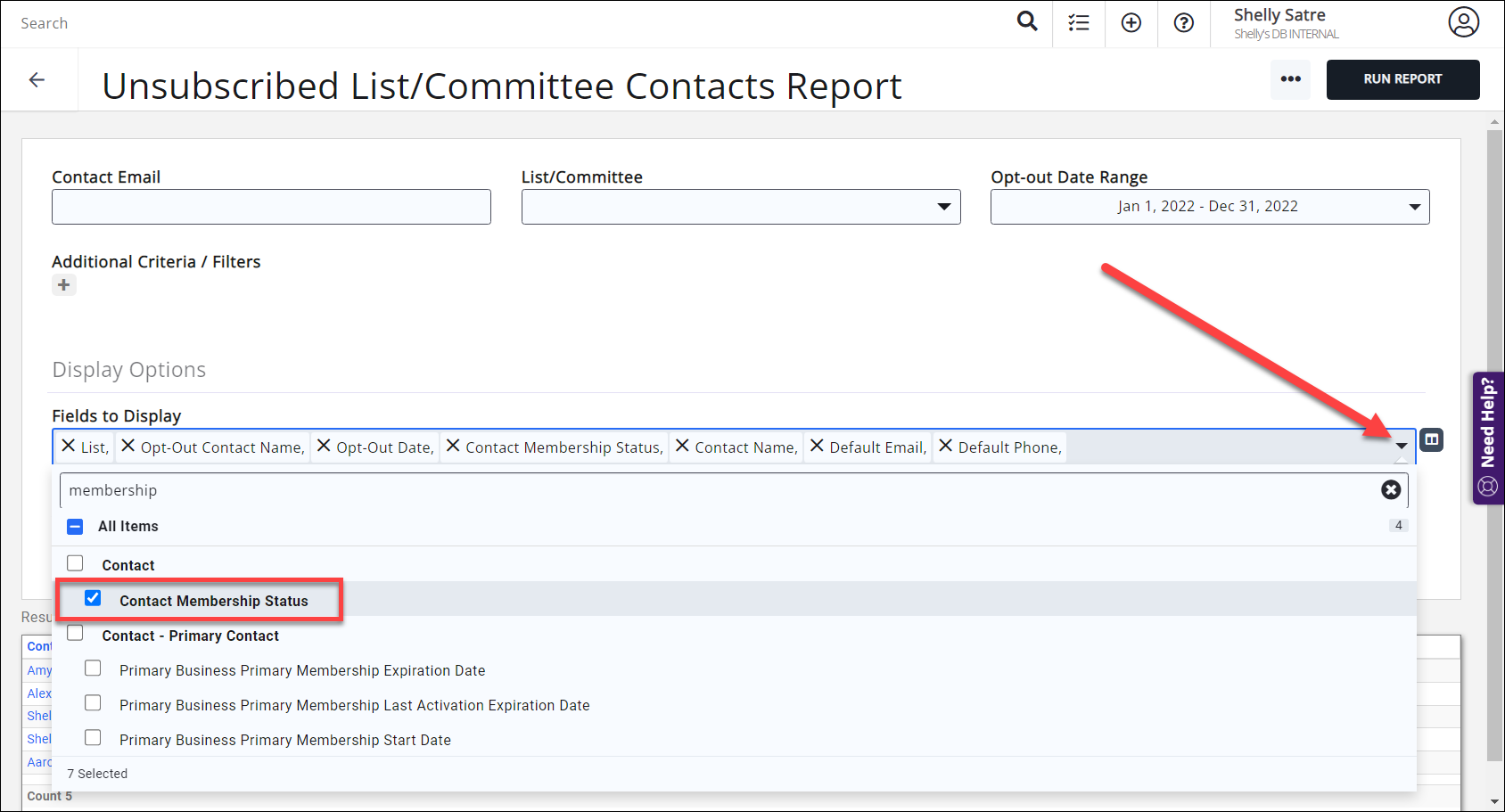Click the column layout icon beside fields
The height and width of the screenshot is (812, 1505).
pos(1431,439)
